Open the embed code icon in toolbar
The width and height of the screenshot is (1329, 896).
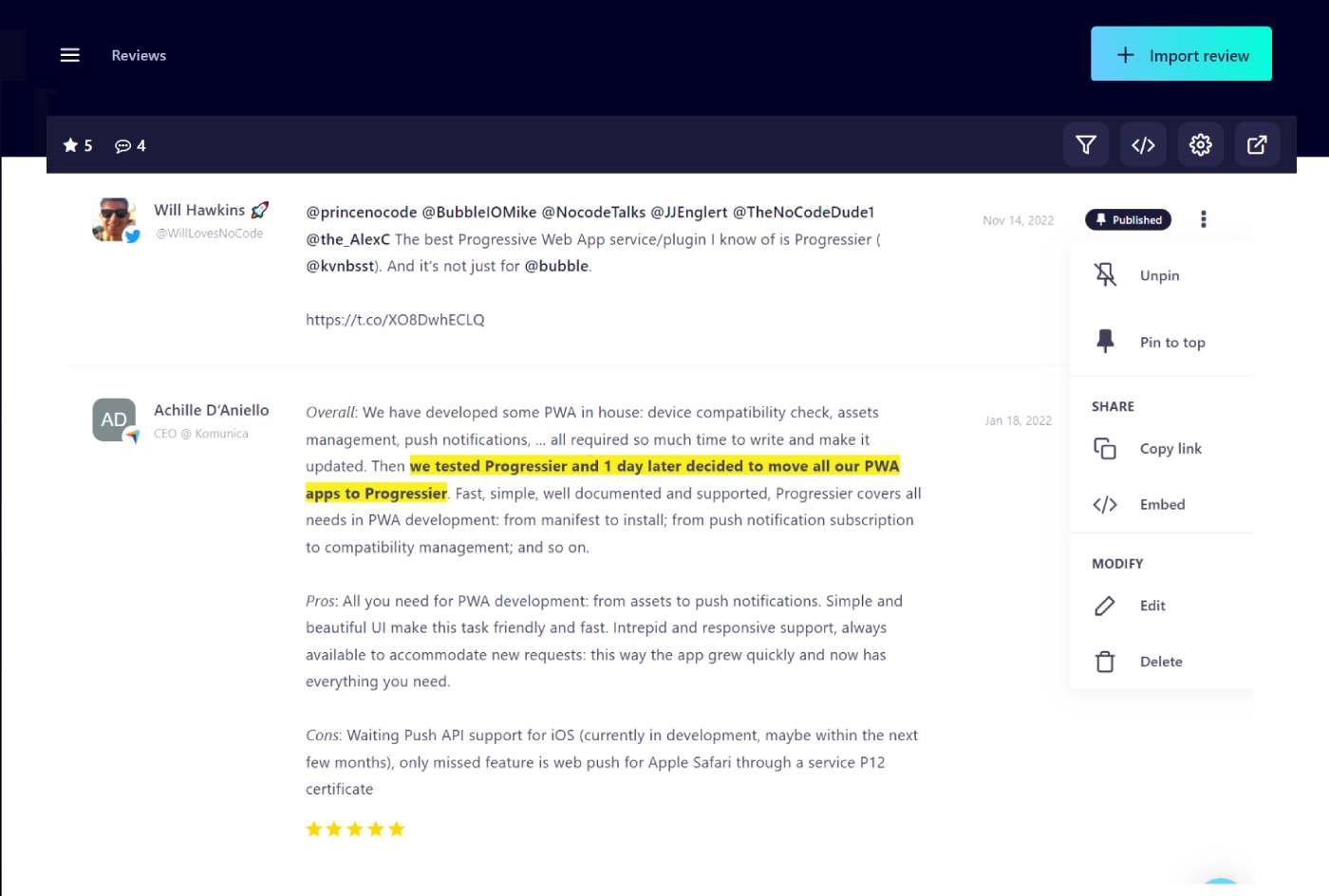pos(1143,144)
